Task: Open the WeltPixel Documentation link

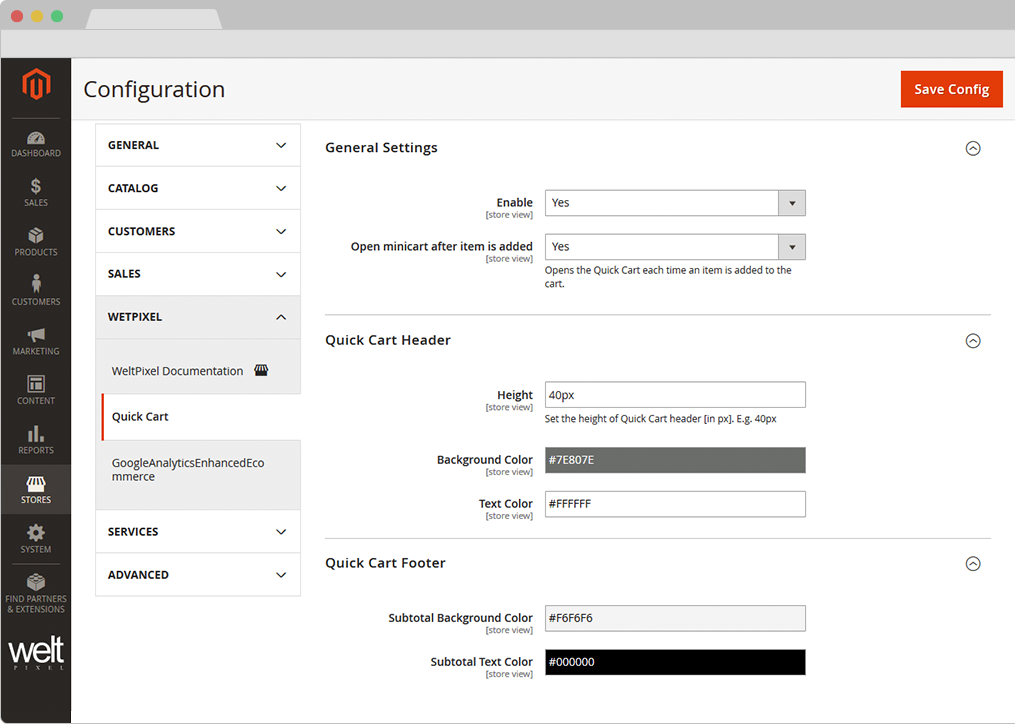Action: (x=177, y=371)
